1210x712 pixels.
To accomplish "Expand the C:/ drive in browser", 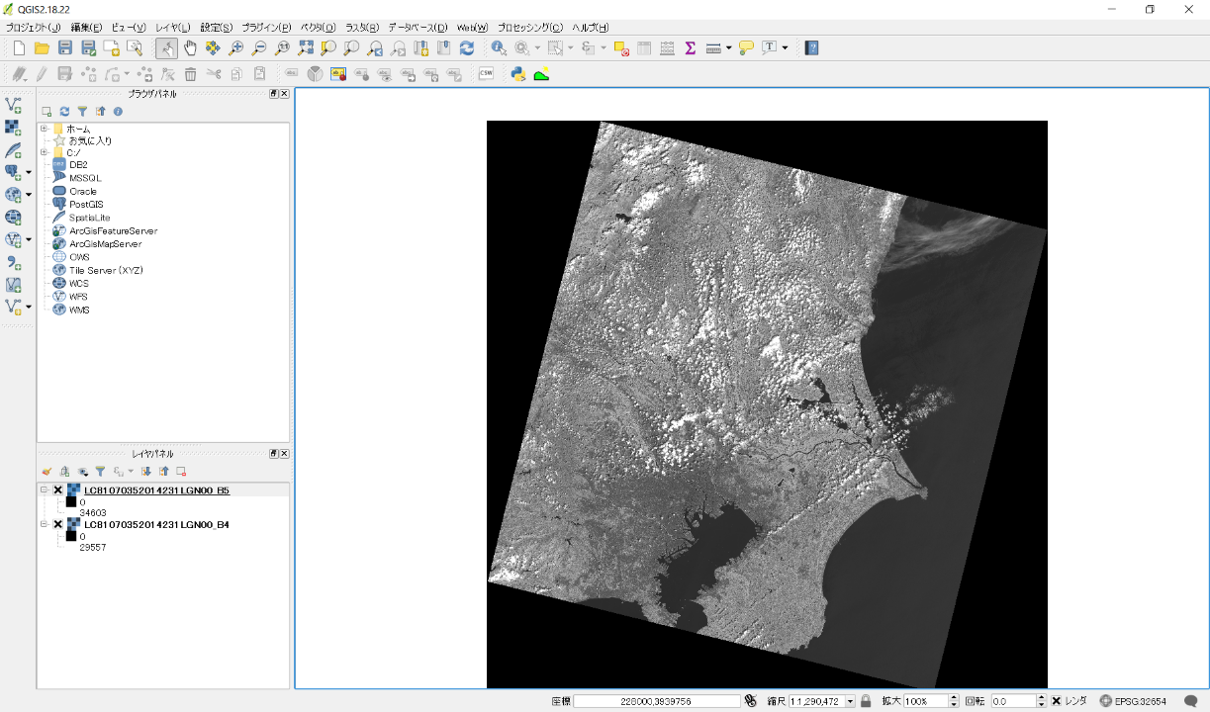I will [x=44, y=153].
